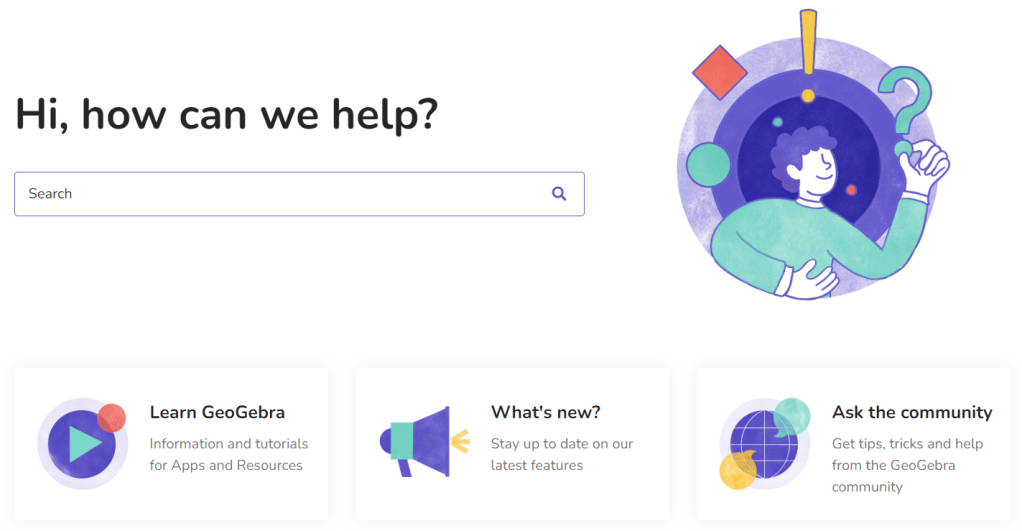The height and width of the screenshot is (531, 1022).
Task: Click the teal circle left of the illustration
Action: [709, 166]
